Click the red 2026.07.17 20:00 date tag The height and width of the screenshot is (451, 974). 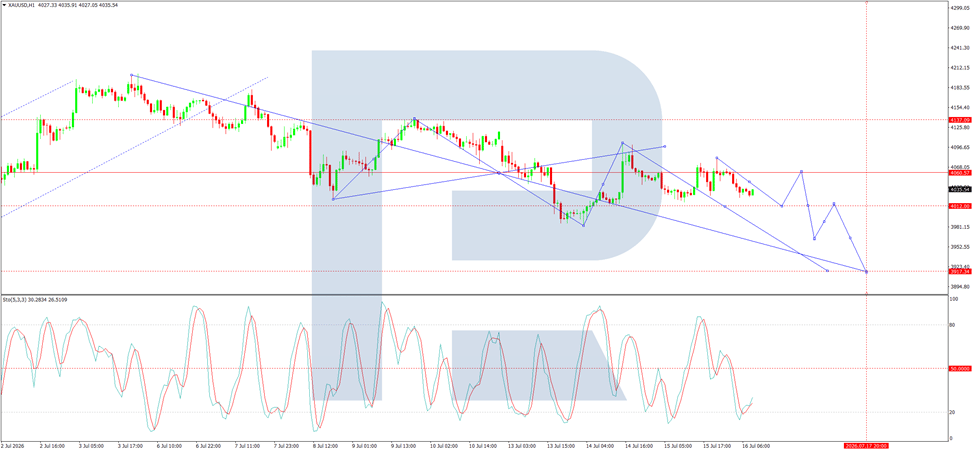865,446
